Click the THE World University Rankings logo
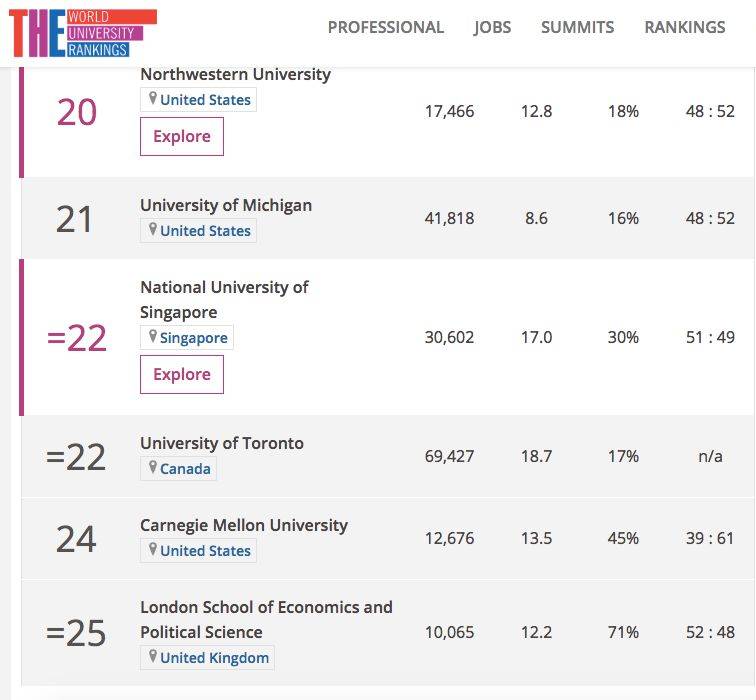The width and height of the screenshot is (756, 700). point(82,32)
